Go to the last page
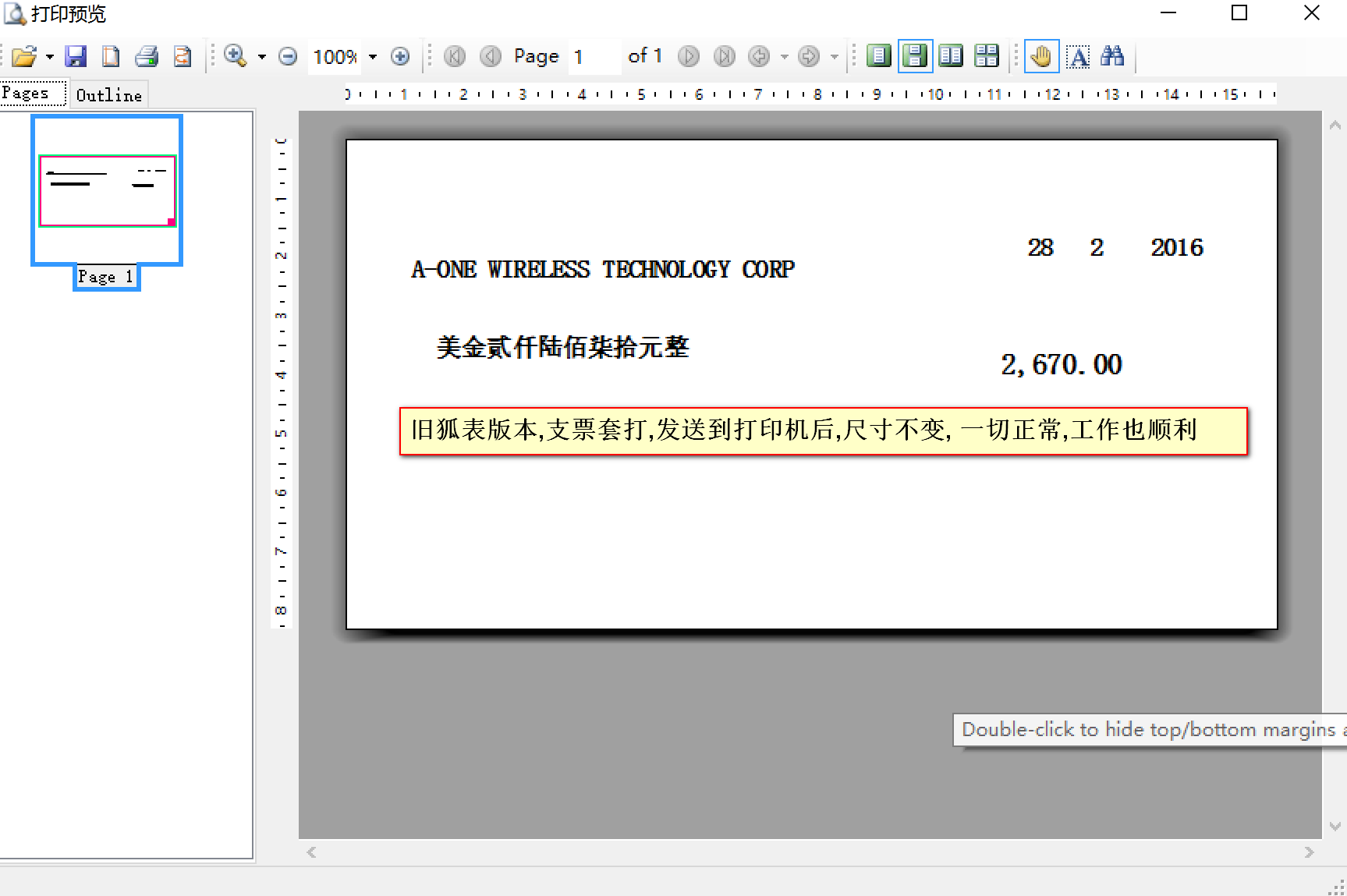The height and width of the screenshot is (896, 1347). tap(725, 56)
